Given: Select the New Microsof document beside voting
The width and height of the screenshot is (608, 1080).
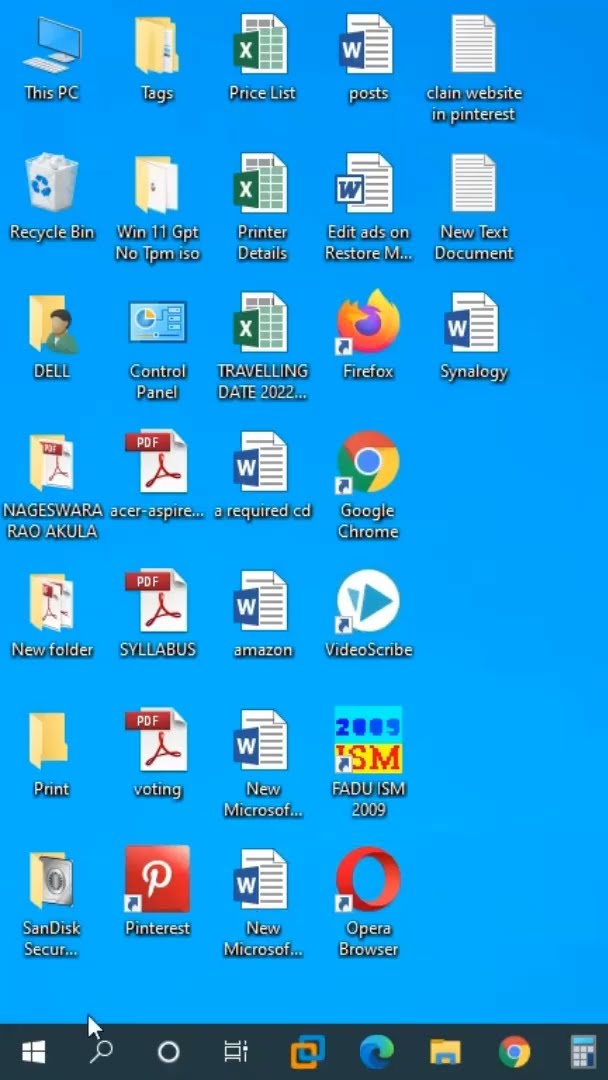Looking at the screenshot, I should [x=260, y=739].
